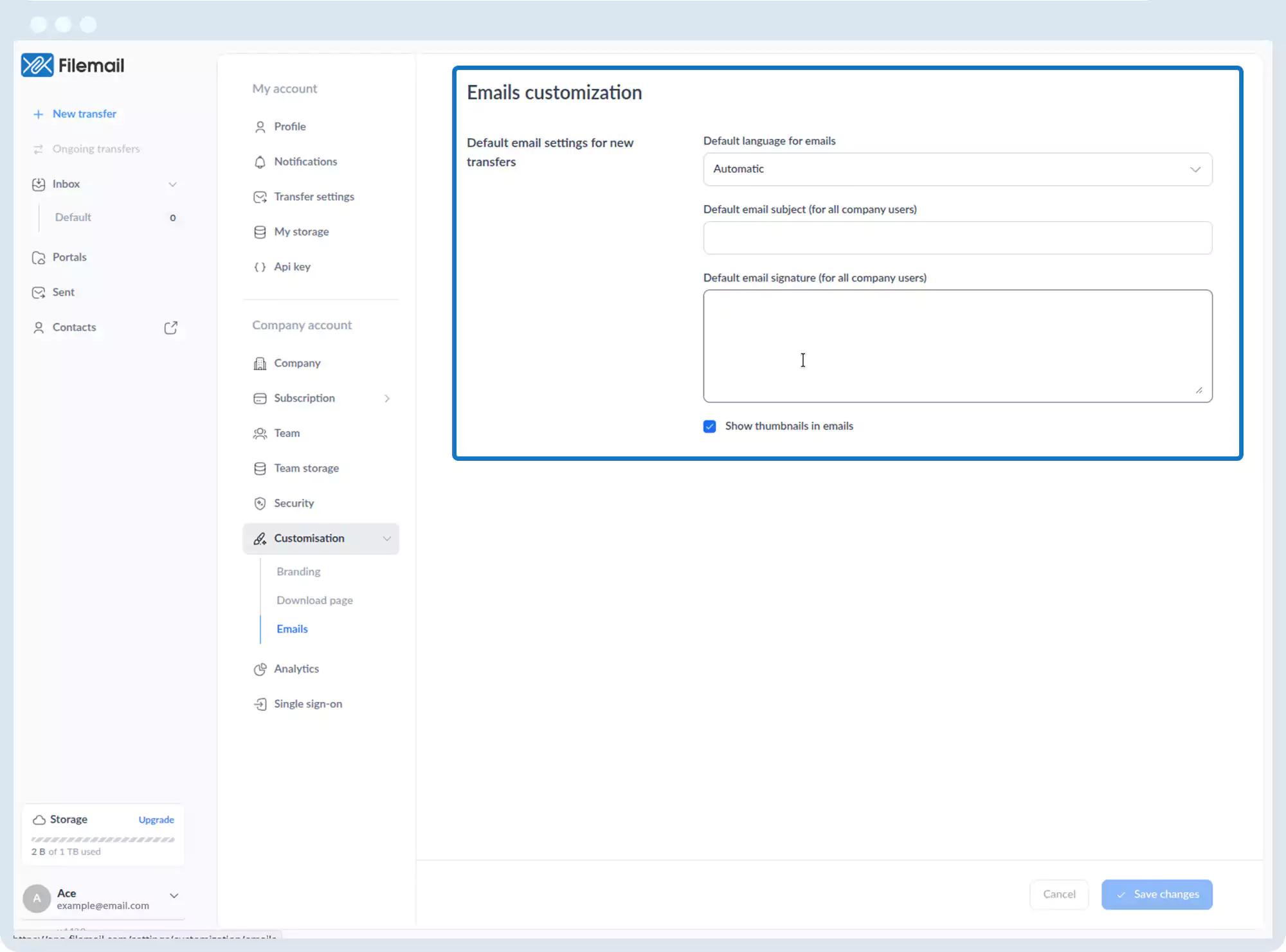The height and width of the screenshot is (952, 1286).
Task: Expand the Subscription submenu arrow
Action: tap(387, 399)
